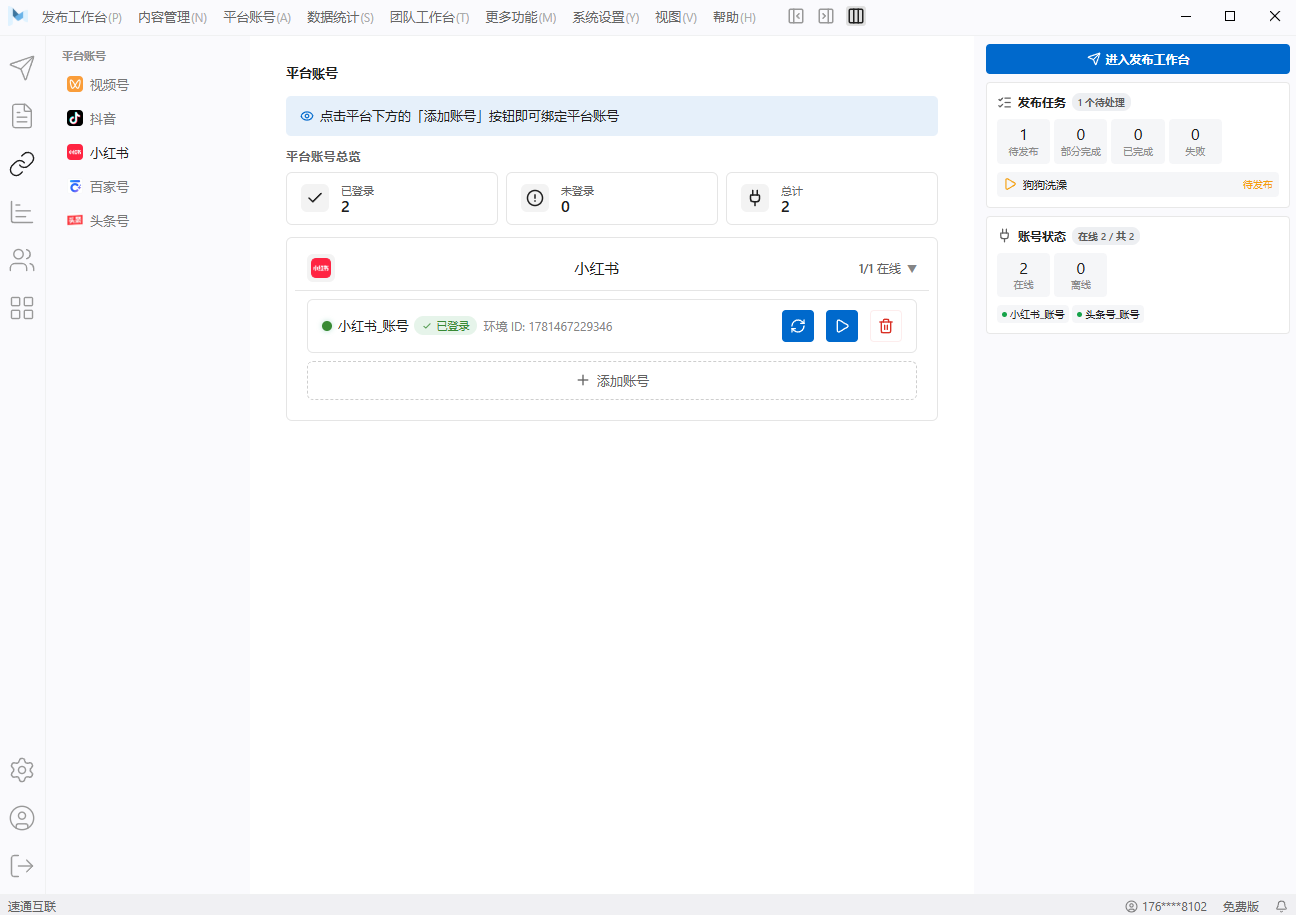Select the platform accounts link sidebar icon
This screenshot has width=1296, height=915.
point(22,164)
